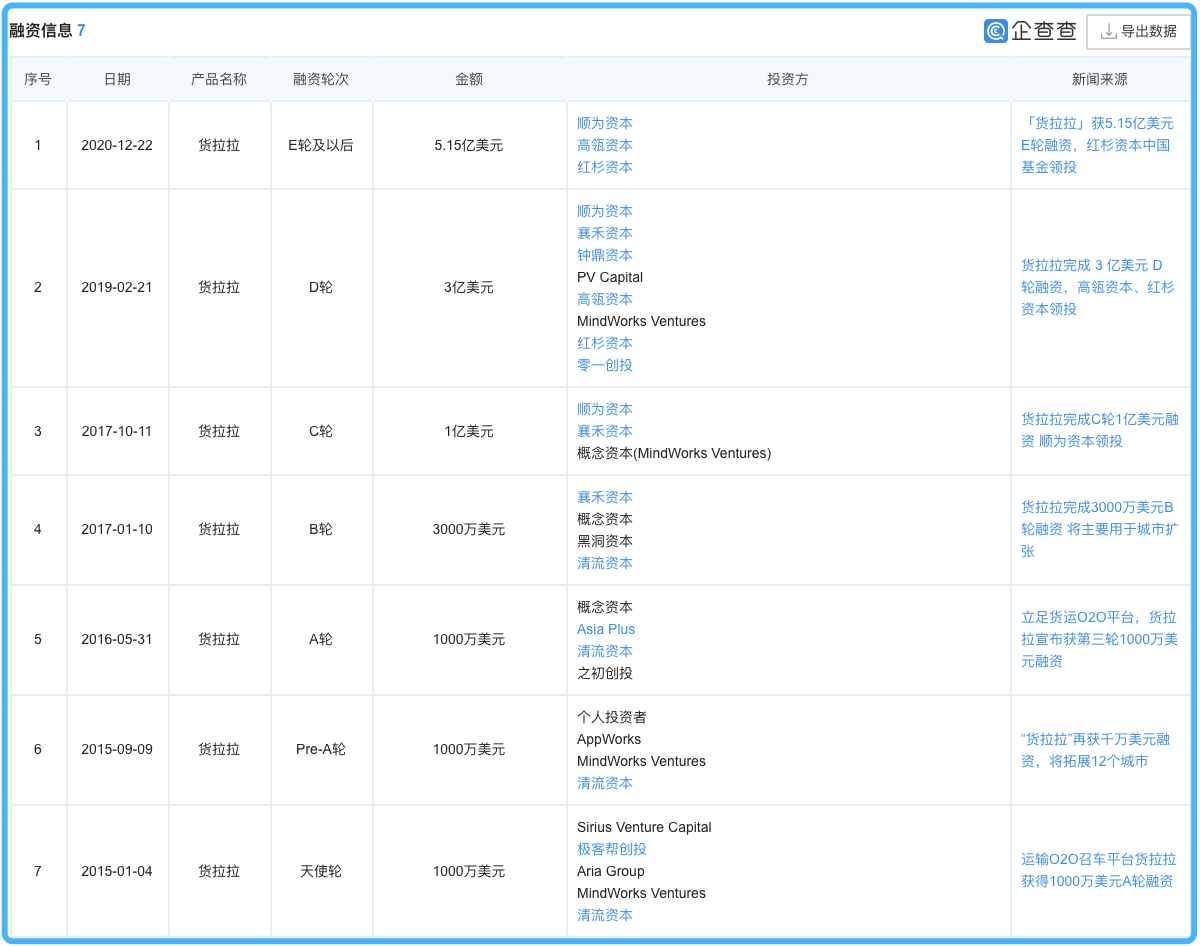Open 极客帮创投 investor link
This screenshot has width=1200, height=946.
[611, 849]
